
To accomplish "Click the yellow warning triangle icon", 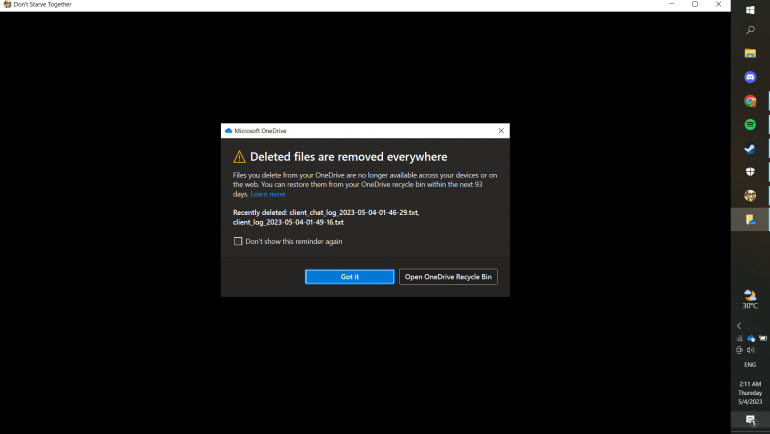I will pos(239,157).
